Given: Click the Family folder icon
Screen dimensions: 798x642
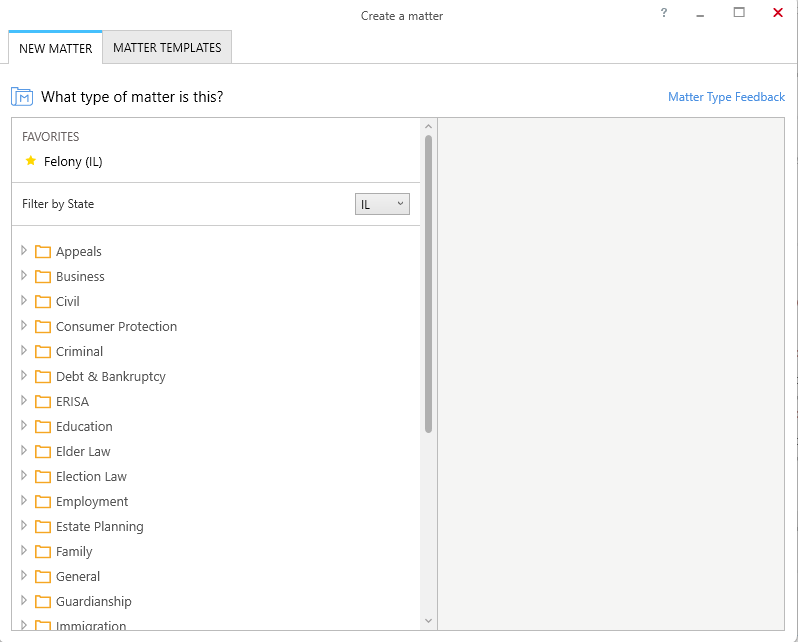Looking at the screenshot, I should 43,552.
